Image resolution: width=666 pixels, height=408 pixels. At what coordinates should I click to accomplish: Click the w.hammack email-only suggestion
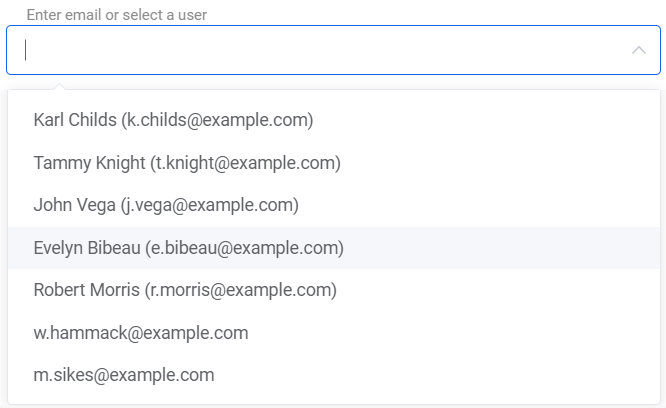(x=141, y=333)
